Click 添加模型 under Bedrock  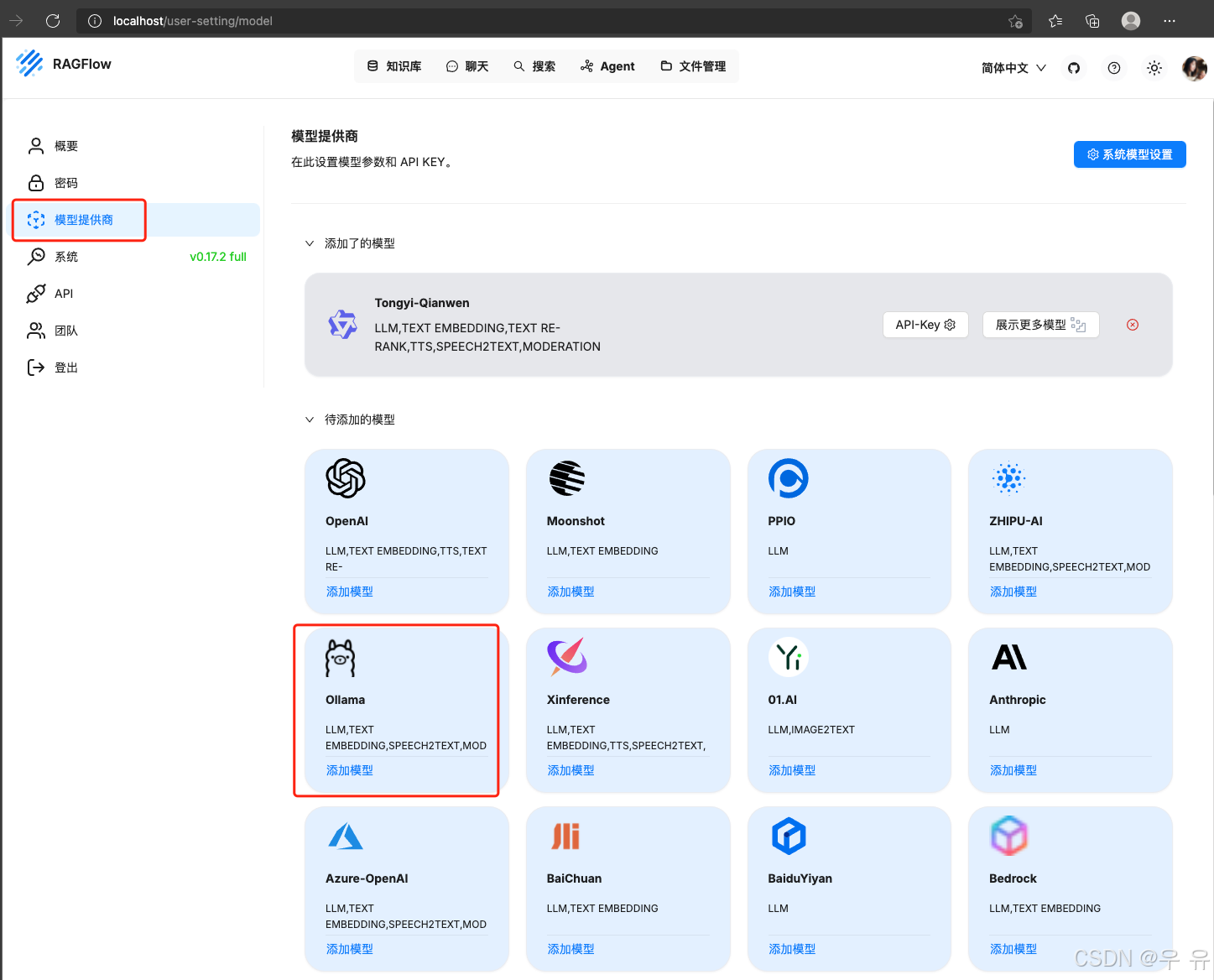pos(1013,949)
